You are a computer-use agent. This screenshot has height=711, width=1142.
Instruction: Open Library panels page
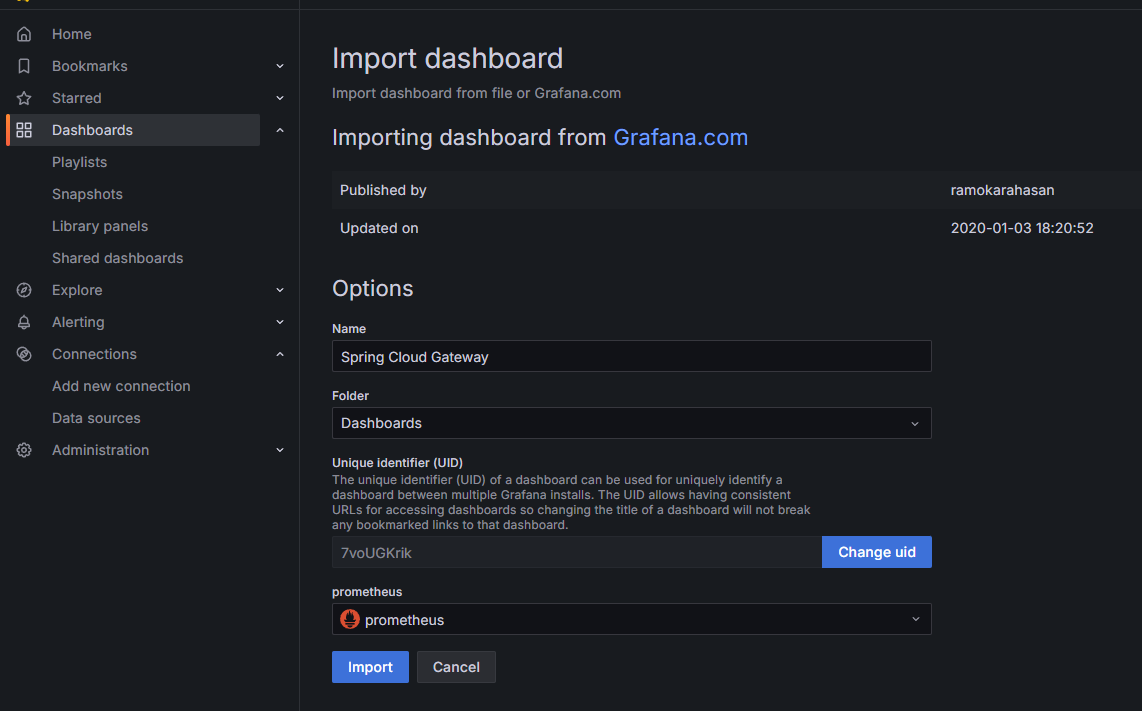coord(100,227)
